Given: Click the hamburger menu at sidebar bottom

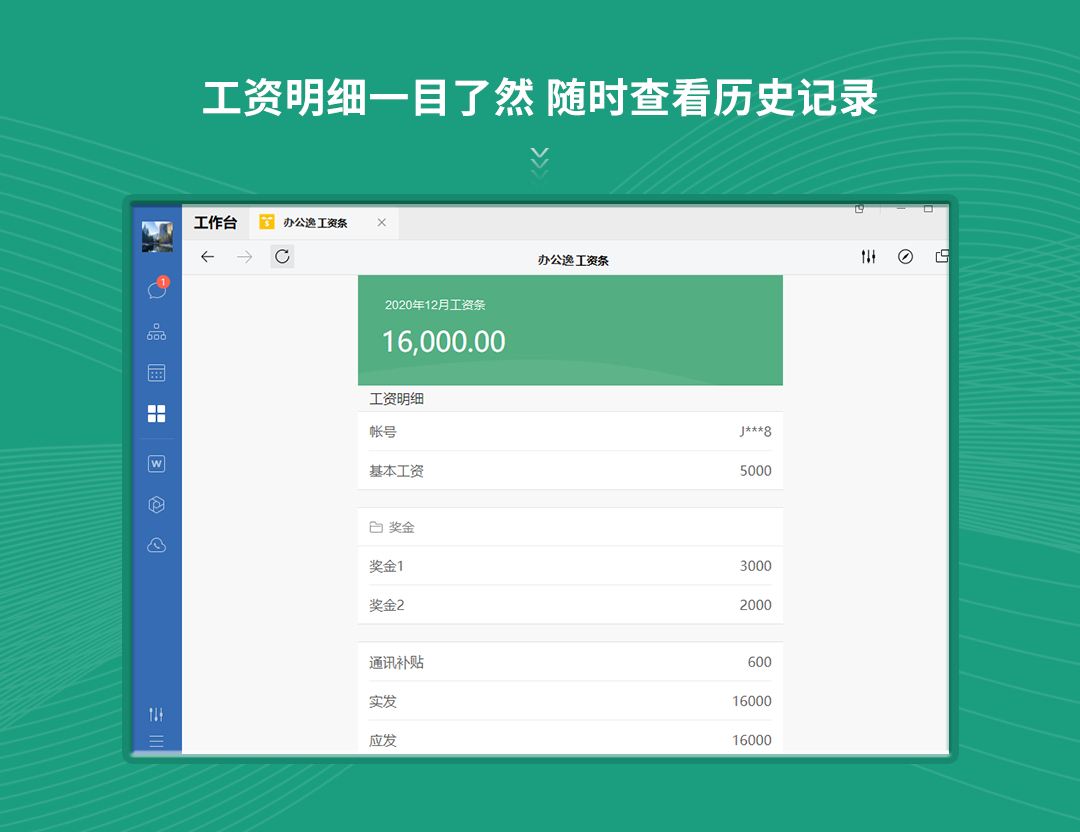Looking at the screenshot, I should pyautogui.click(x=156, y=741).
